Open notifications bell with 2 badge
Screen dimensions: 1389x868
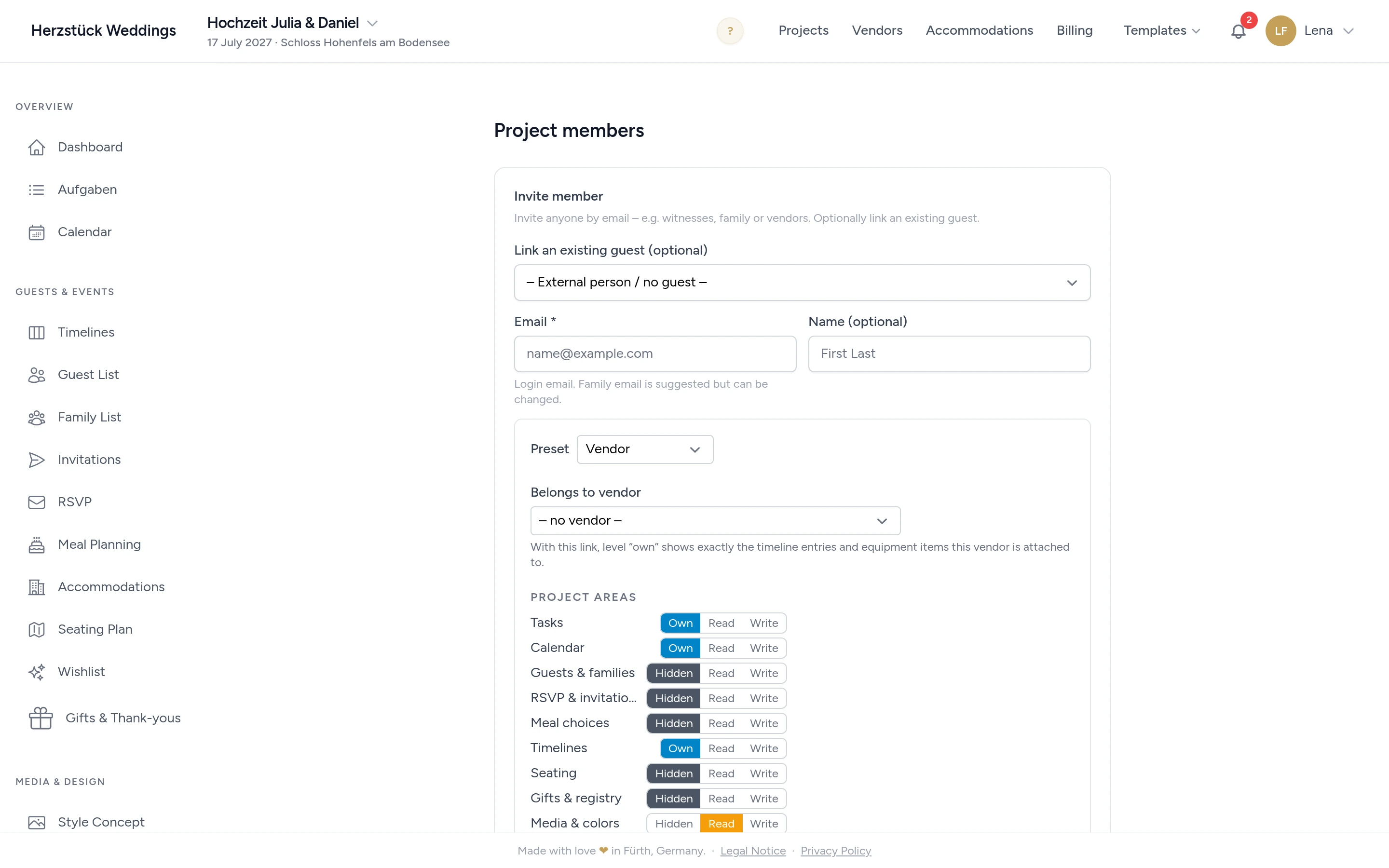tap(1239, 31)
